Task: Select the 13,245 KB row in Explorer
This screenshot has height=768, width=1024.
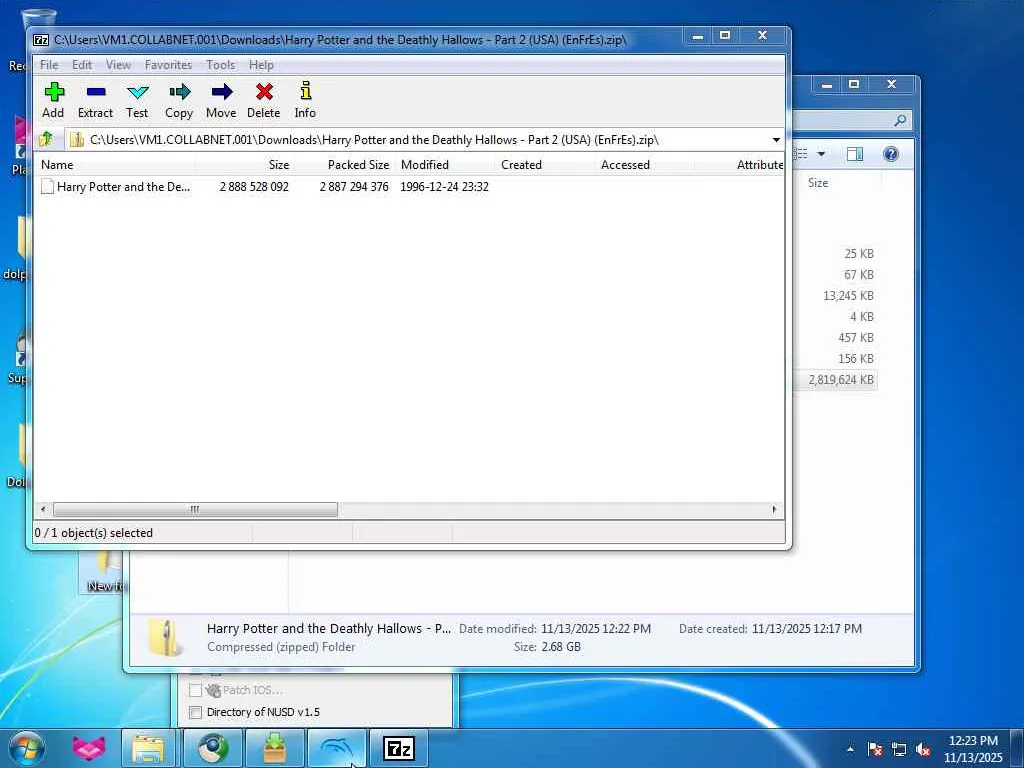Action: click(848, 296)
